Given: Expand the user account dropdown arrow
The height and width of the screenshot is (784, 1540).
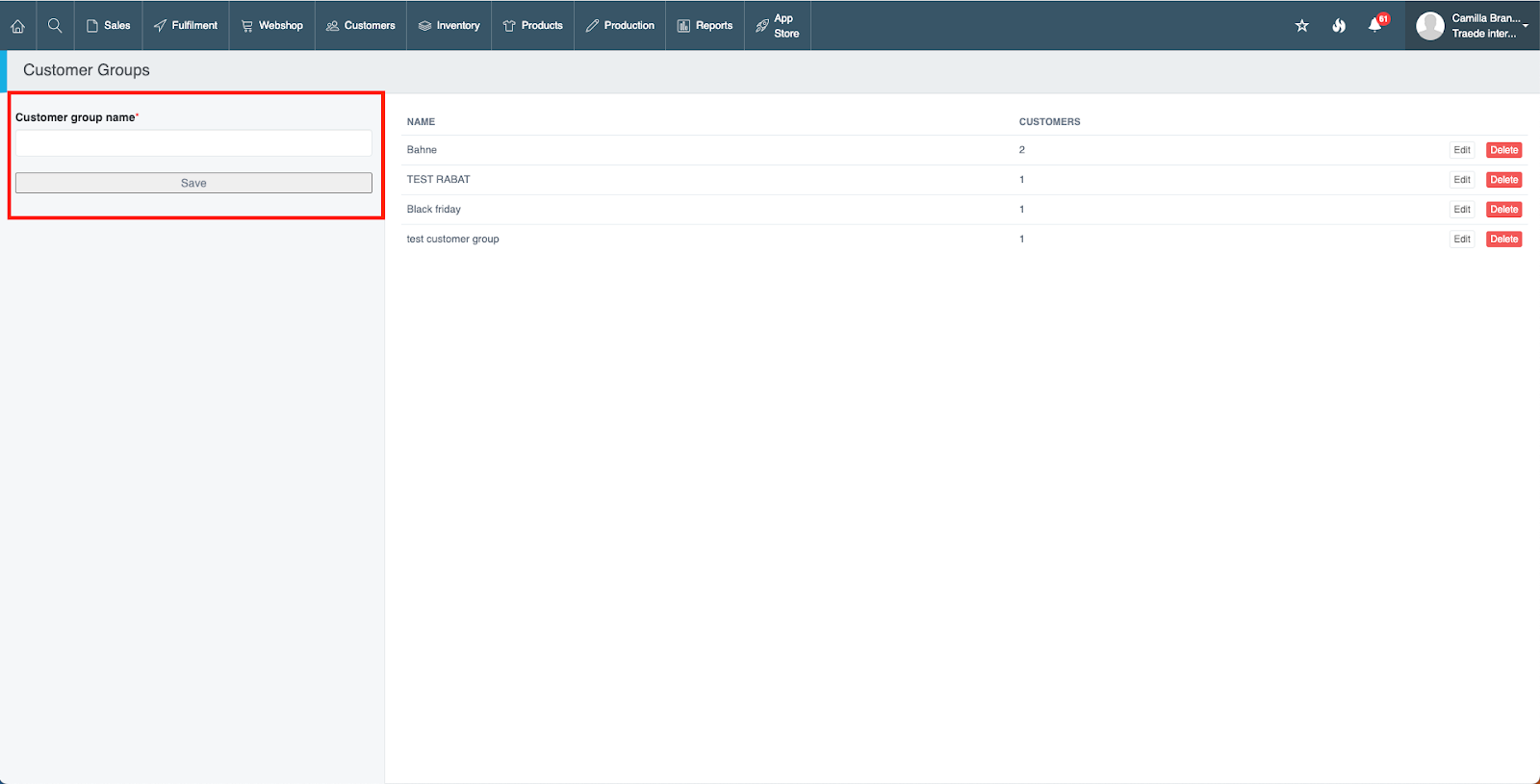Looking at the screenshot, I should [1526, 26].
